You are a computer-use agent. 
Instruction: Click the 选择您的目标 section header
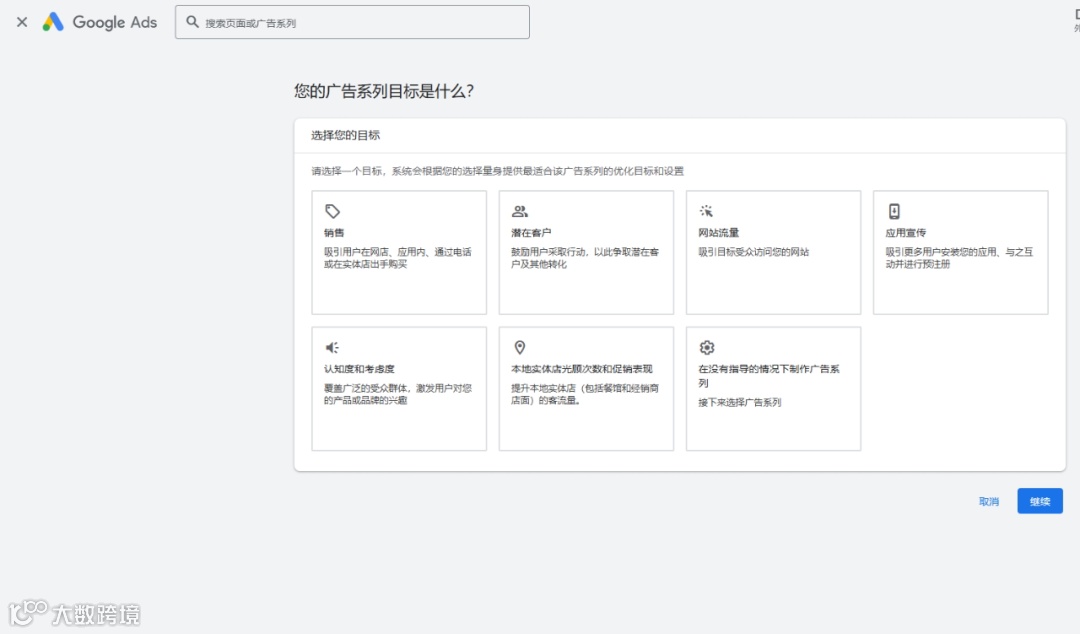[346, 135]
